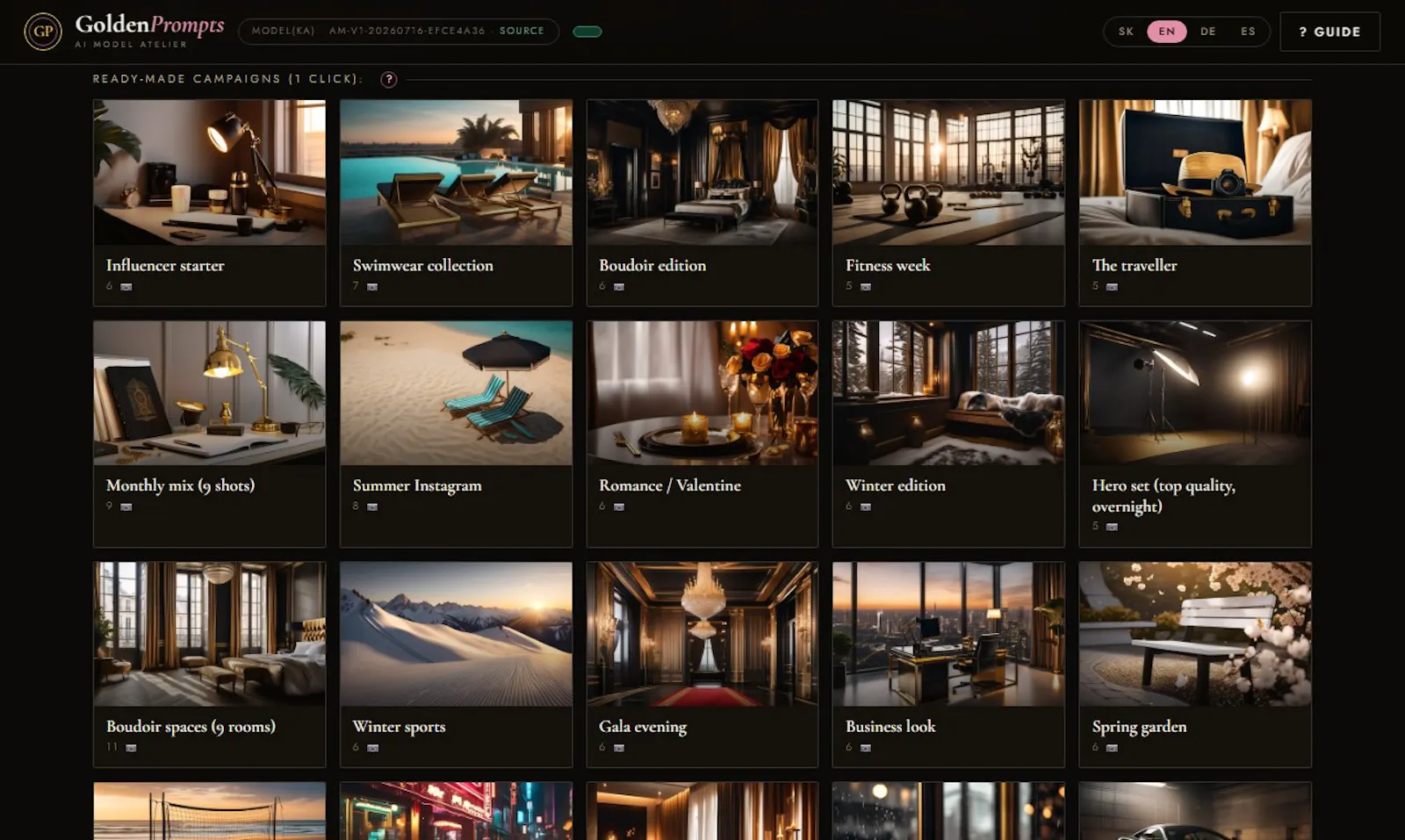Viewport: 1405px width, 840px height.
Task: Click the camera icon under Hero set
Action: (1112, 528)
